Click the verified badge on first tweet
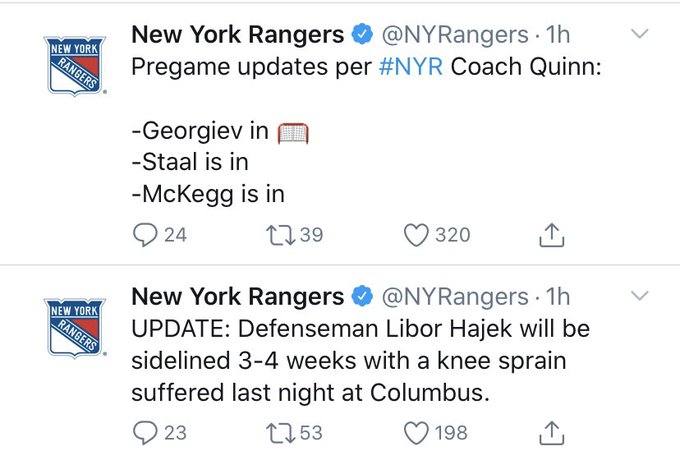This screenshot has height=451, width=680. 362,35
